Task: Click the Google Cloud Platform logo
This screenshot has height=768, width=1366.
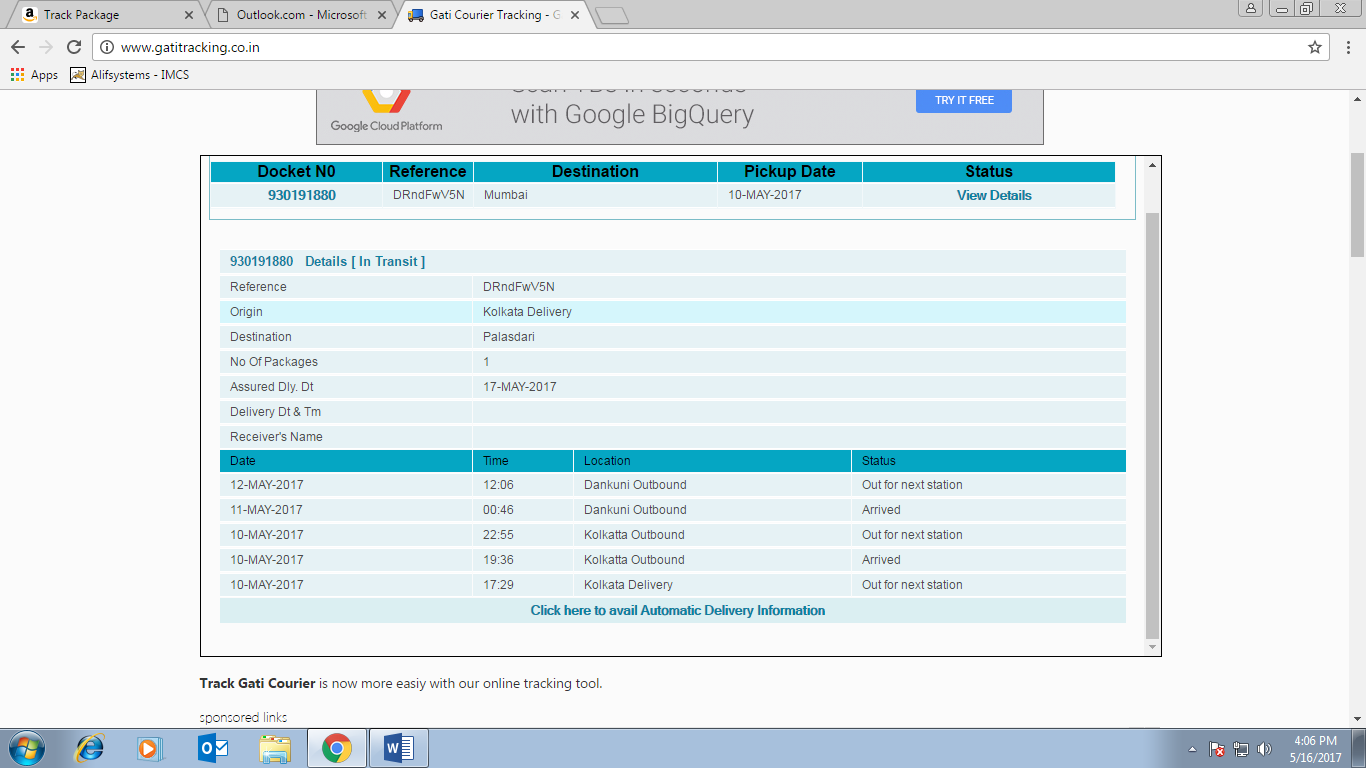Action: click(386, 110)
